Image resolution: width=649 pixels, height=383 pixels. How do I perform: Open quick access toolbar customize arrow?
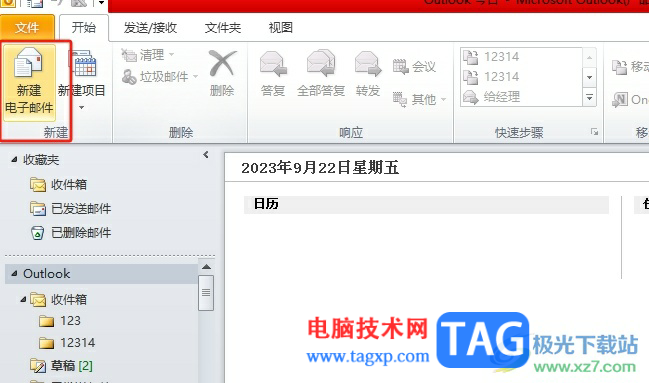[x=101, y=3]
